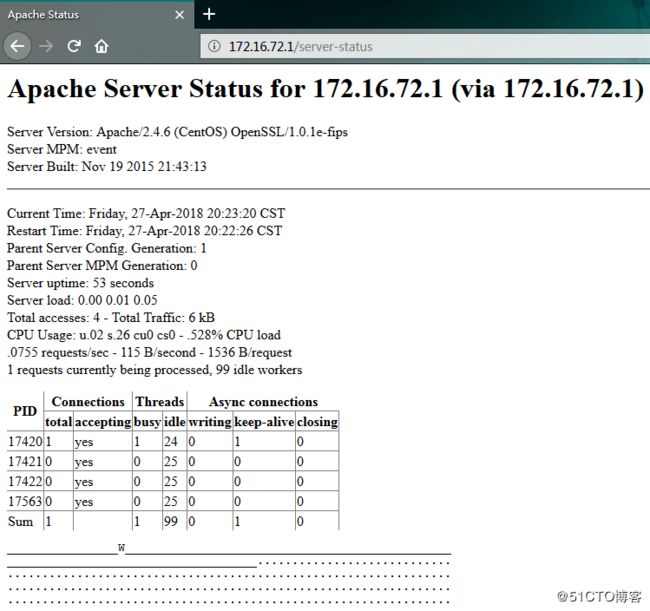
Task: Click Server load values line
Action: coord(82,300)
